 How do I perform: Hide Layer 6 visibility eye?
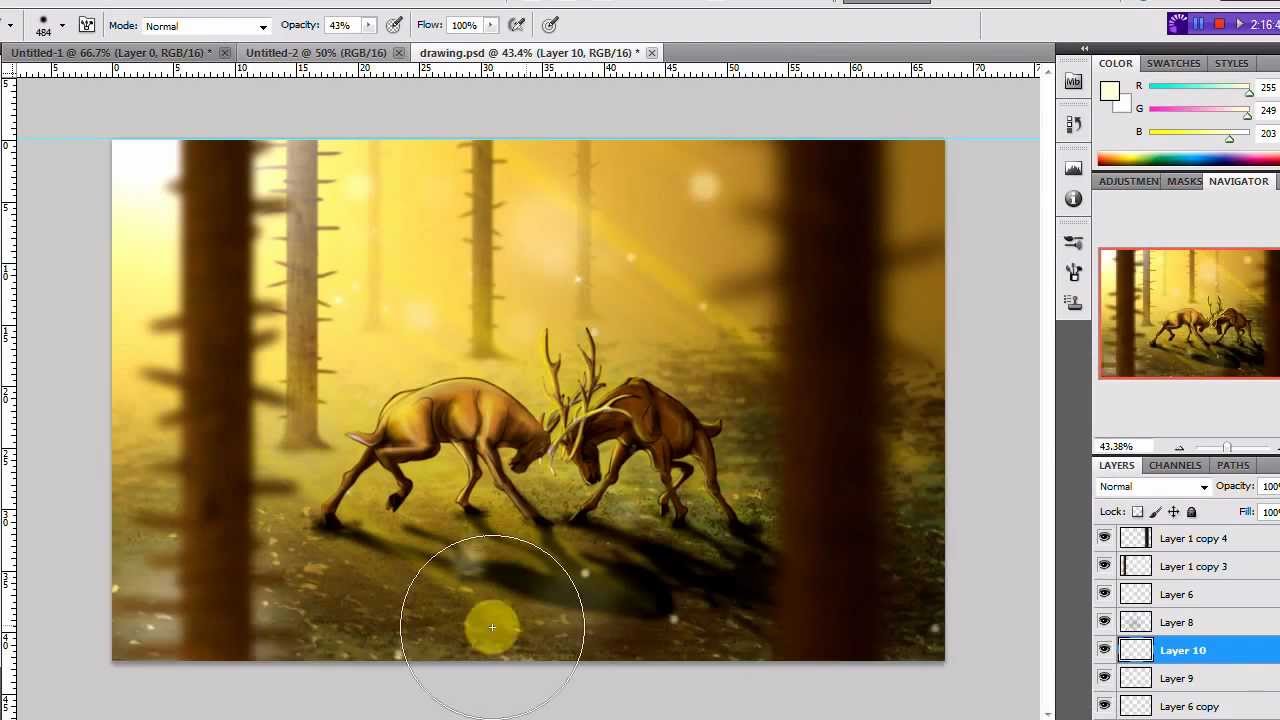1104,594
